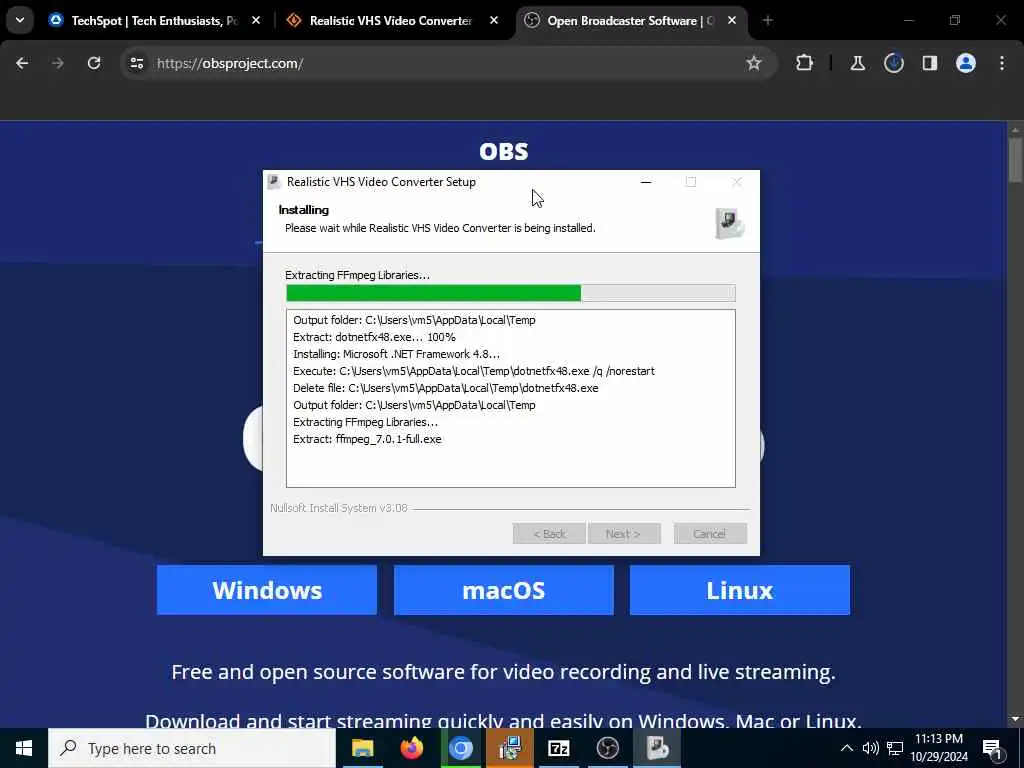1024x768 pixels.
Task: Bookmark this page with the star icon
Action: (754, 63)
